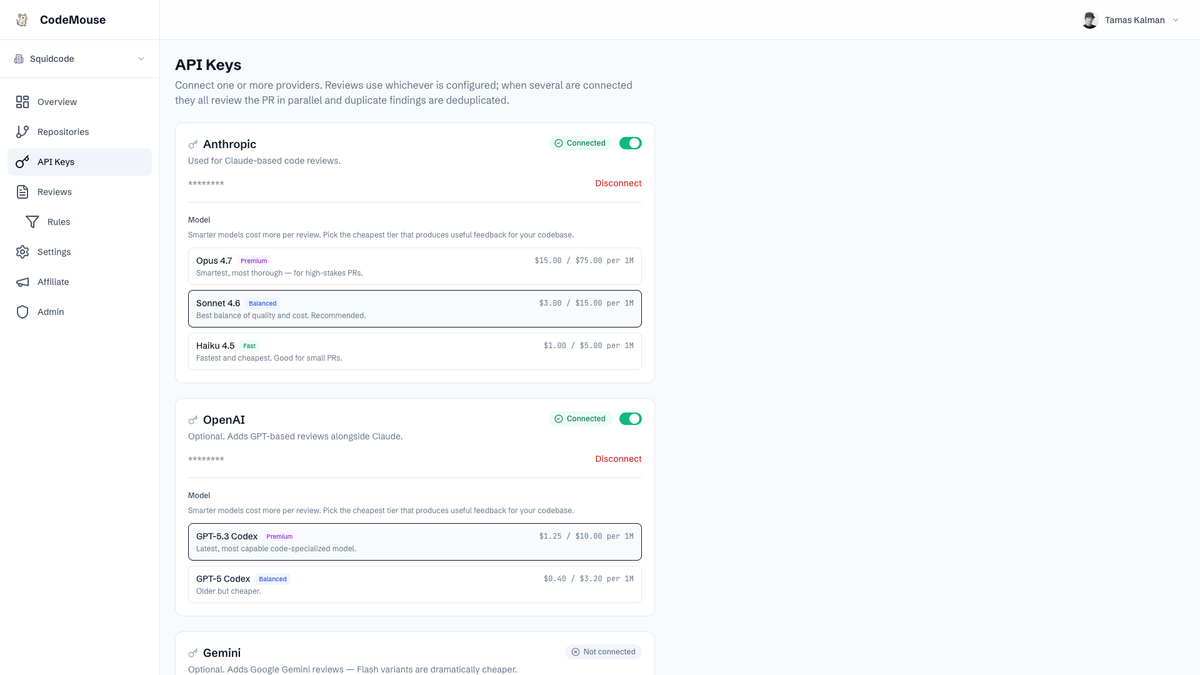Disconnect the OpenAI API key
Viewport: 1200px width, 675px height.
618,459
